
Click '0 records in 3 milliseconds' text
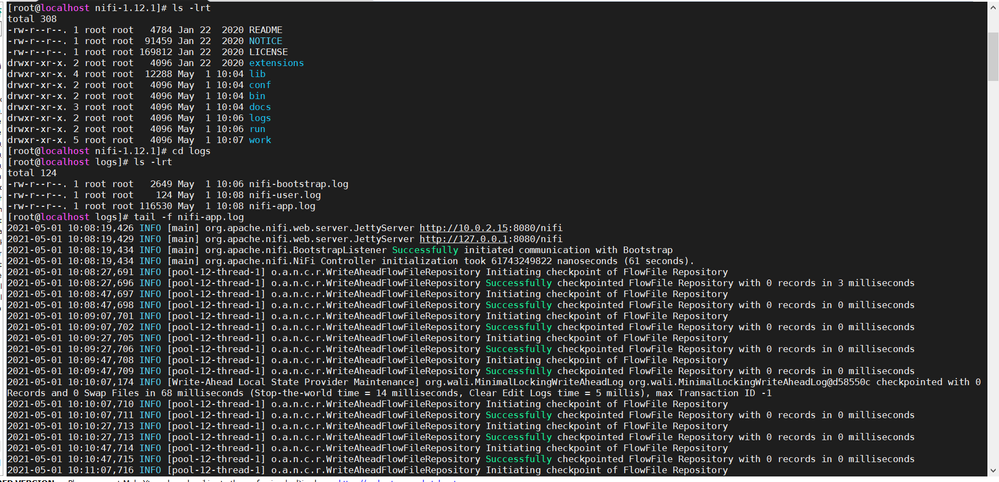click(837, 283)
